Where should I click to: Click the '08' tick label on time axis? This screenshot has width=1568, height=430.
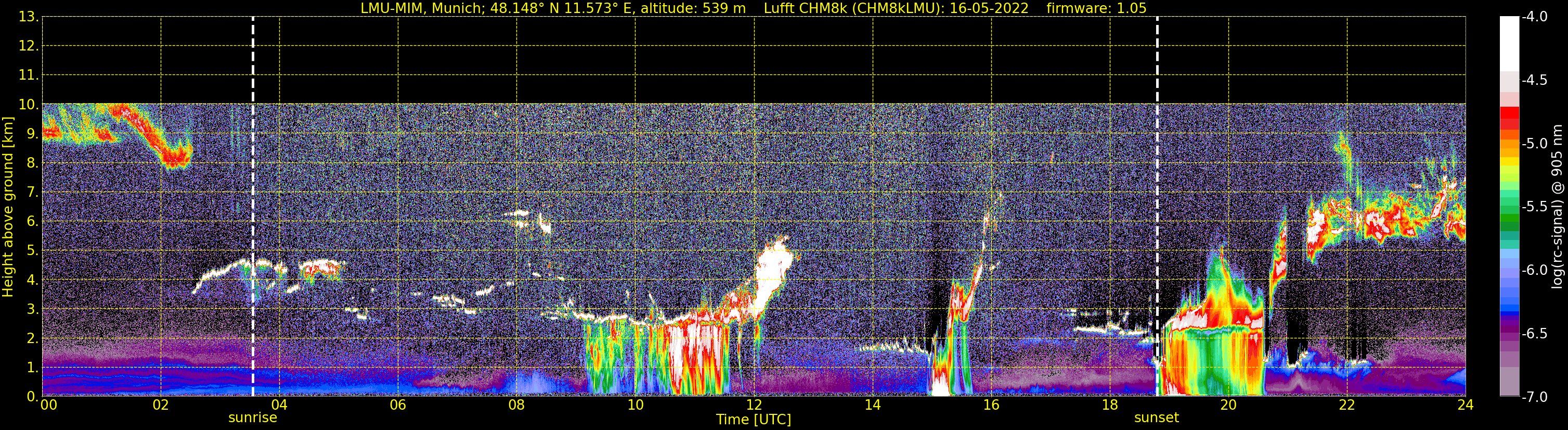tap(517, 405)
